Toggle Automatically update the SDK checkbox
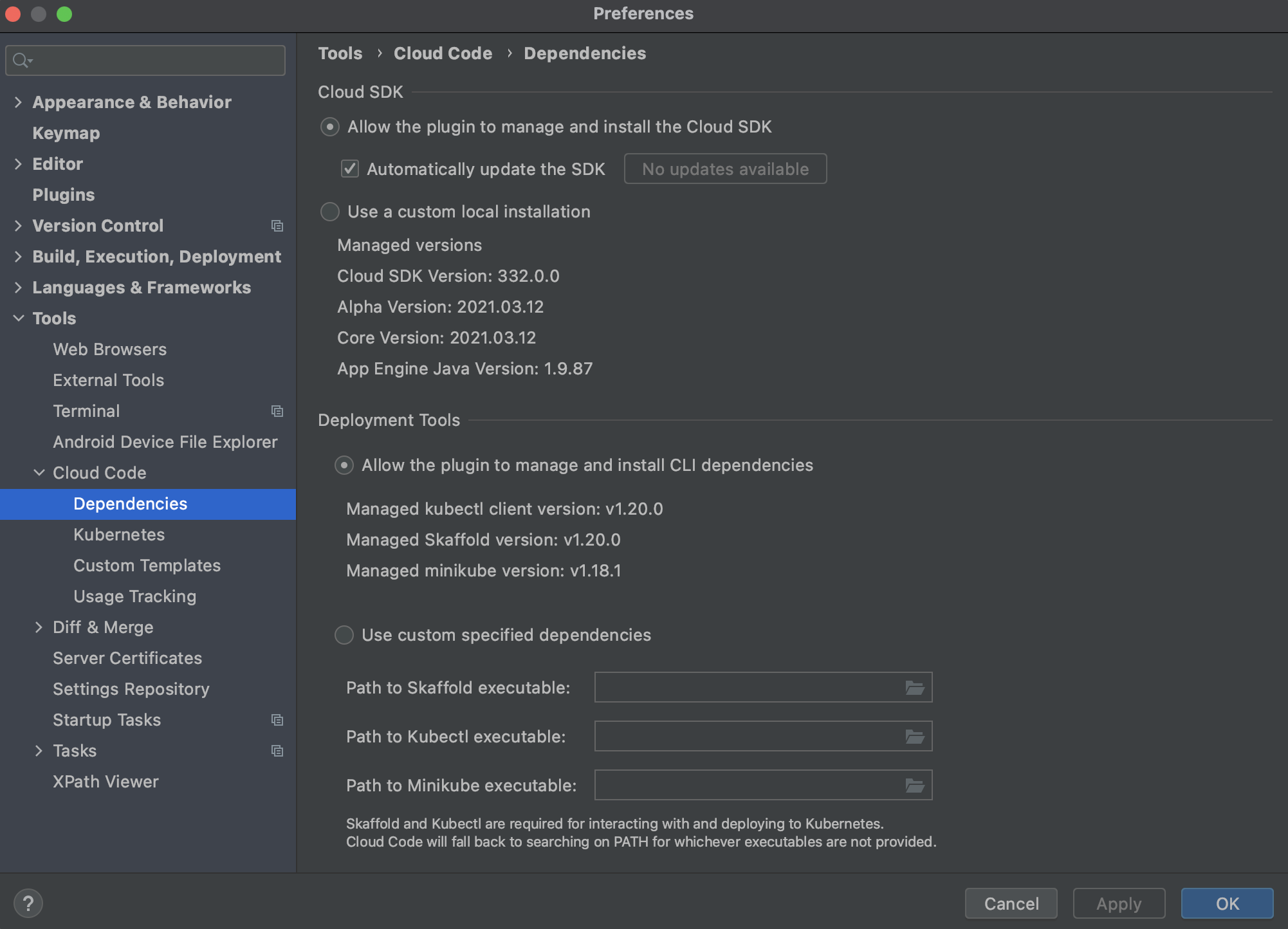This screenshot has width=1288, height=929. (351, 168)
